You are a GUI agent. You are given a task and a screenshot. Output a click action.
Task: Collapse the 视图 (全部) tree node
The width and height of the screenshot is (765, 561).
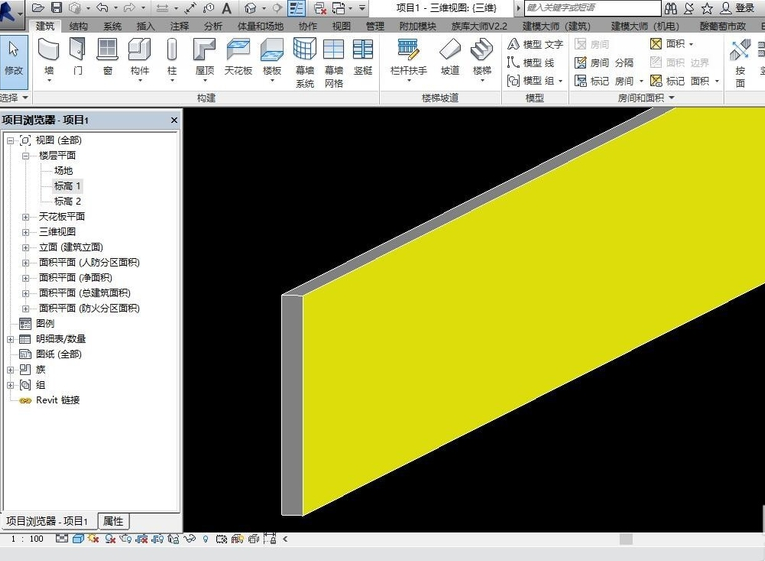coord(10,140)
